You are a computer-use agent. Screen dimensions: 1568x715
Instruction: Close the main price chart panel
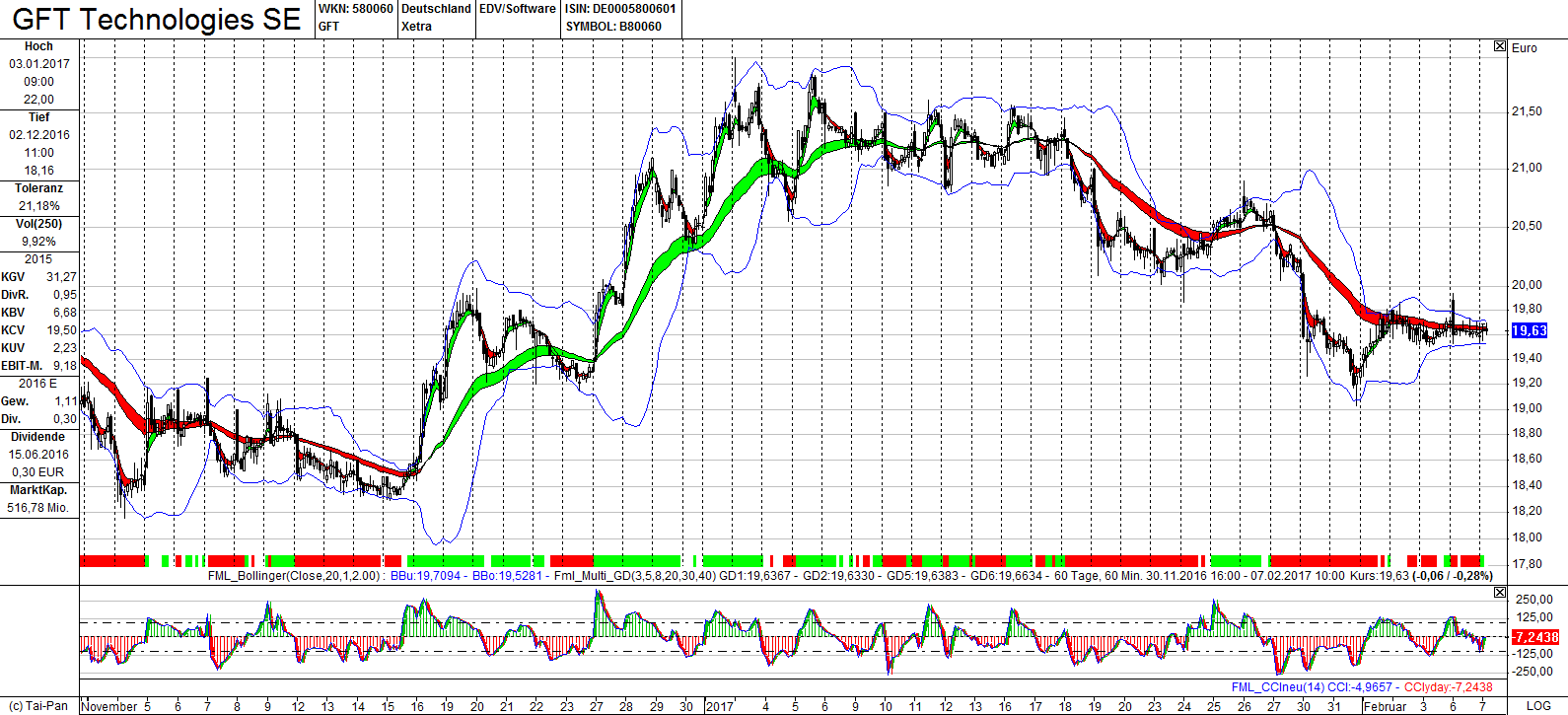coord(1500,46)
